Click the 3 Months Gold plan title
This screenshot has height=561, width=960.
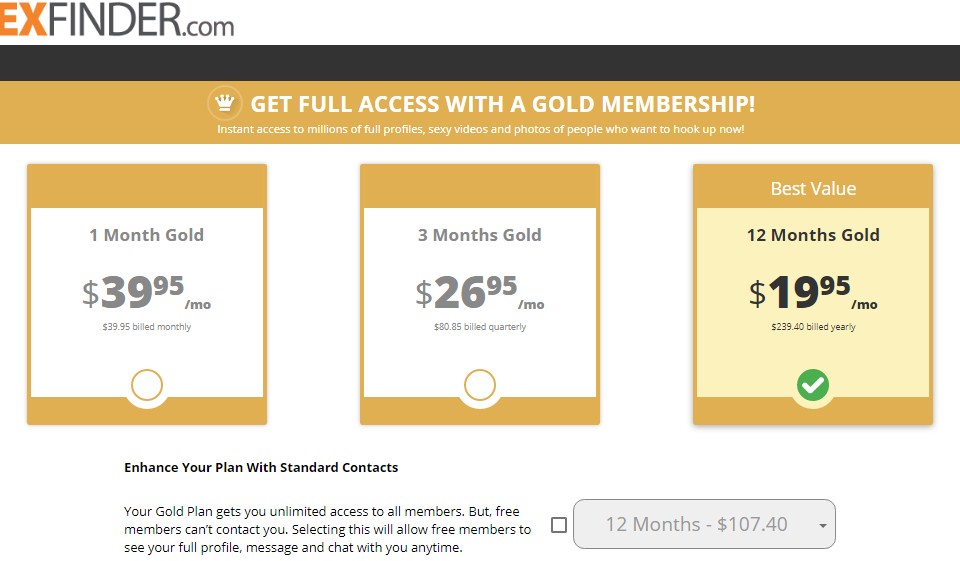pos(480,235)
